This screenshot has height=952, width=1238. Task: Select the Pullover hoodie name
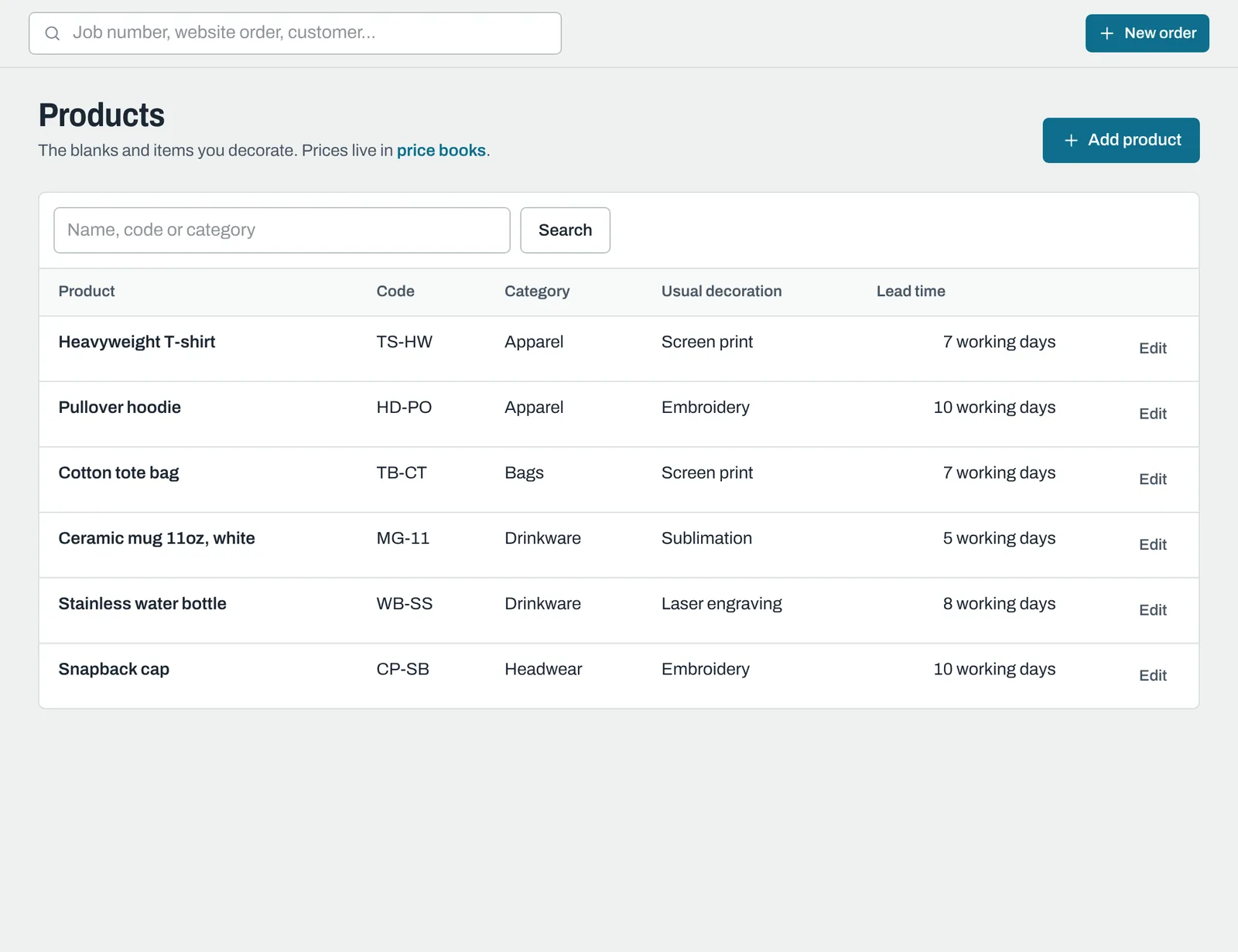(120, 407)
